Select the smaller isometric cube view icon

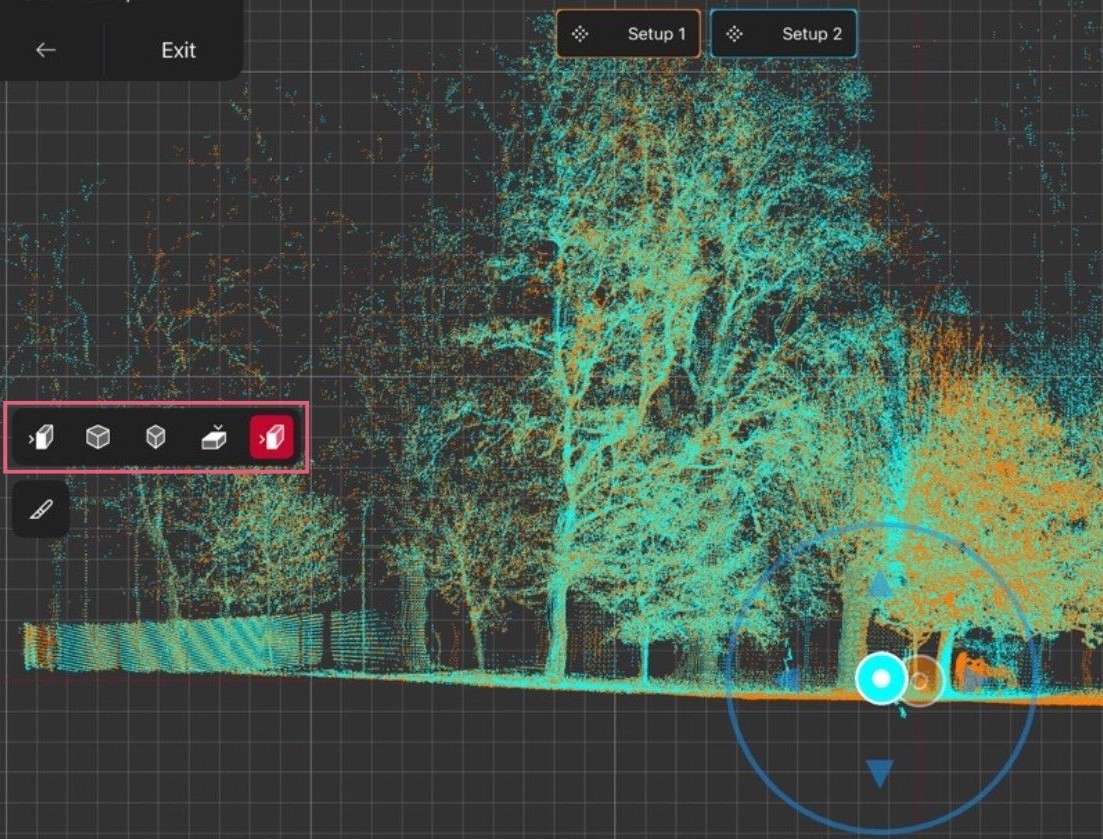(155, 437)
